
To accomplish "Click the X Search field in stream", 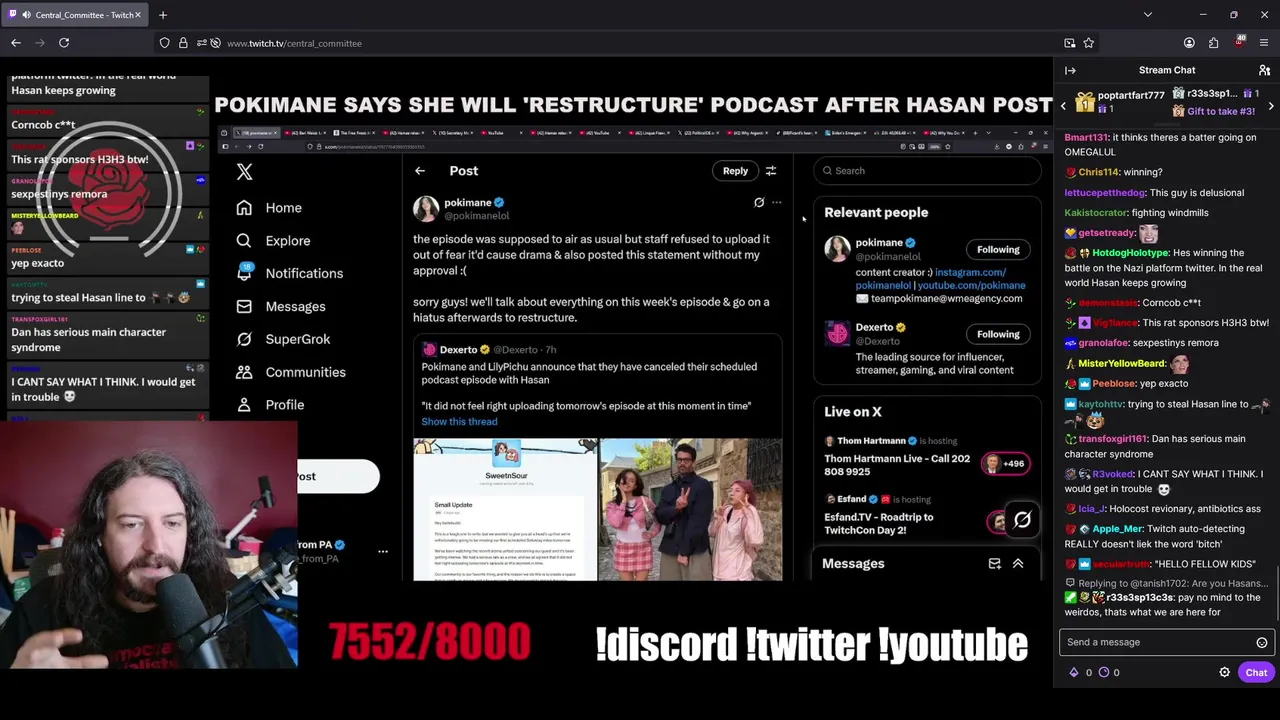I will point(927,171).
